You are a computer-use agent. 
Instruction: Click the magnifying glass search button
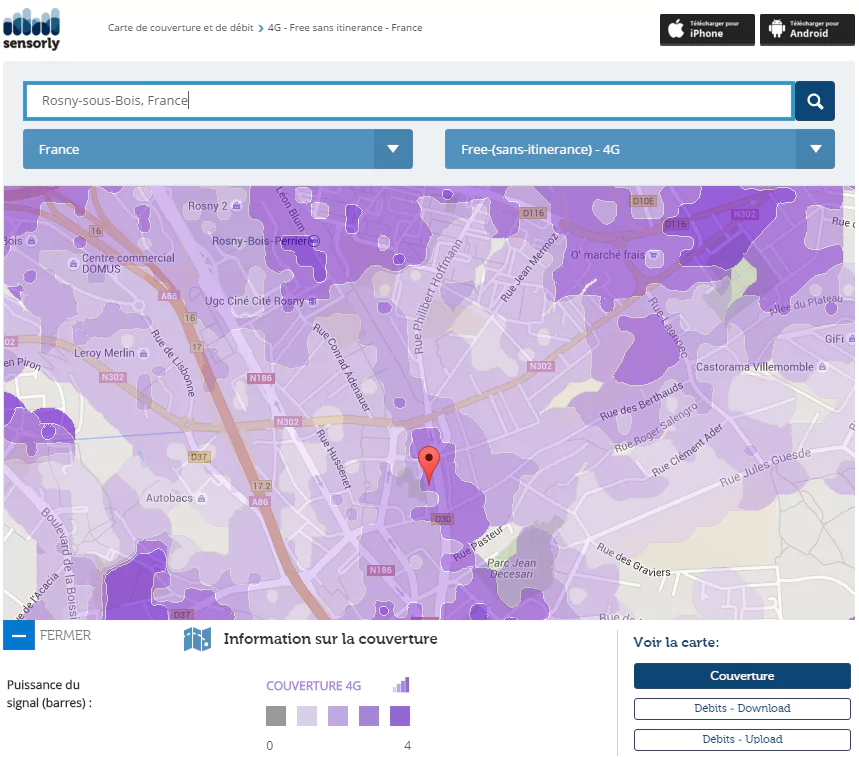click(815, 101)
